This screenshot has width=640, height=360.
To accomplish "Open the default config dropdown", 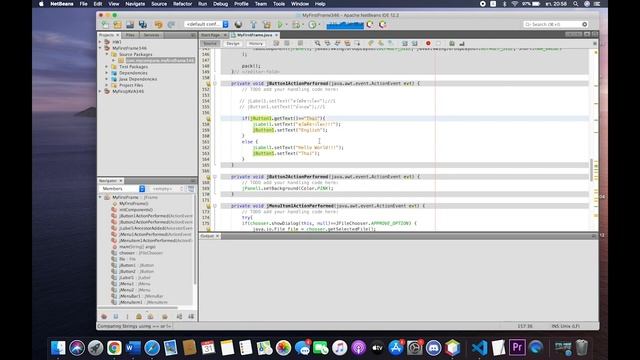I will pyautogui.click(x=206, y=24).
